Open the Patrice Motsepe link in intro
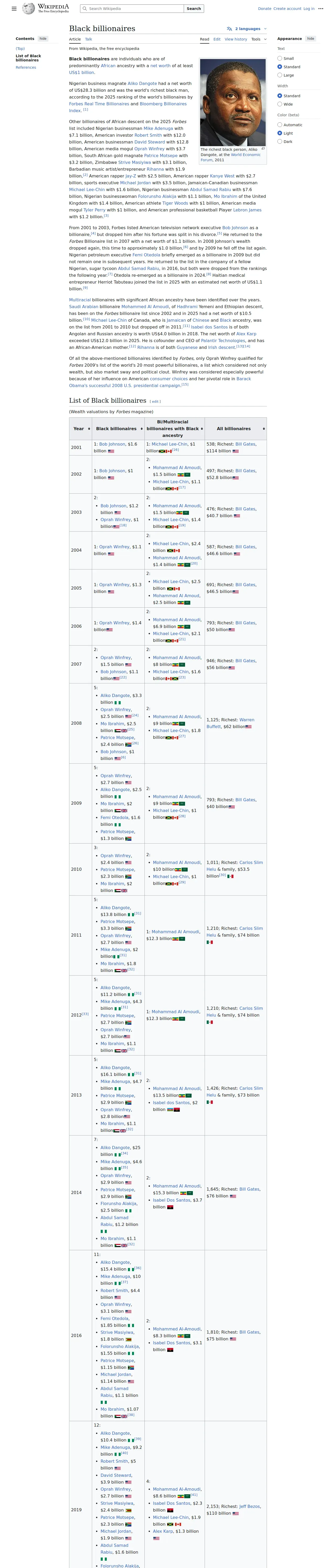Image resolution: width=336 pixels, height=1568 pixels. click(x=160, y=156)
